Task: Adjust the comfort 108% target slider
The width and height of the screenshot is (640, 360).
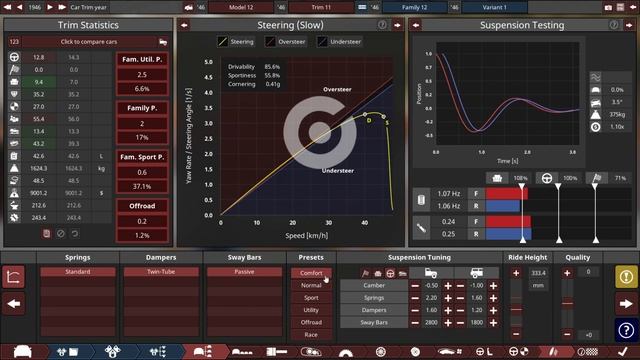Action: click(x=522, y=213)
